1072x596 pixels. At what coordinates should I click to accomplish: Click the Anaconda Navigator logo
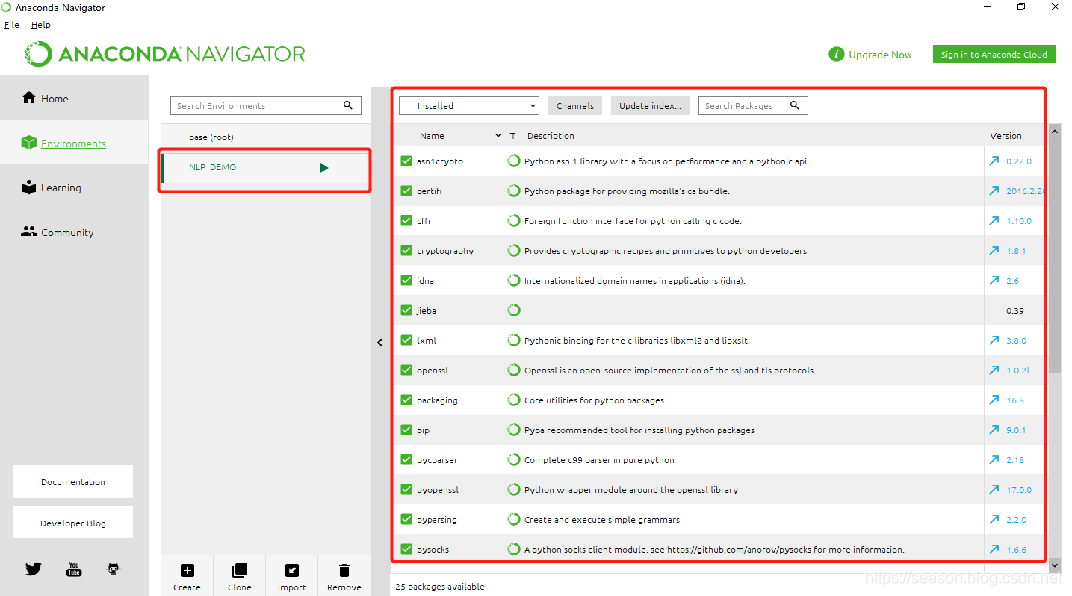[x=165, y=54]
